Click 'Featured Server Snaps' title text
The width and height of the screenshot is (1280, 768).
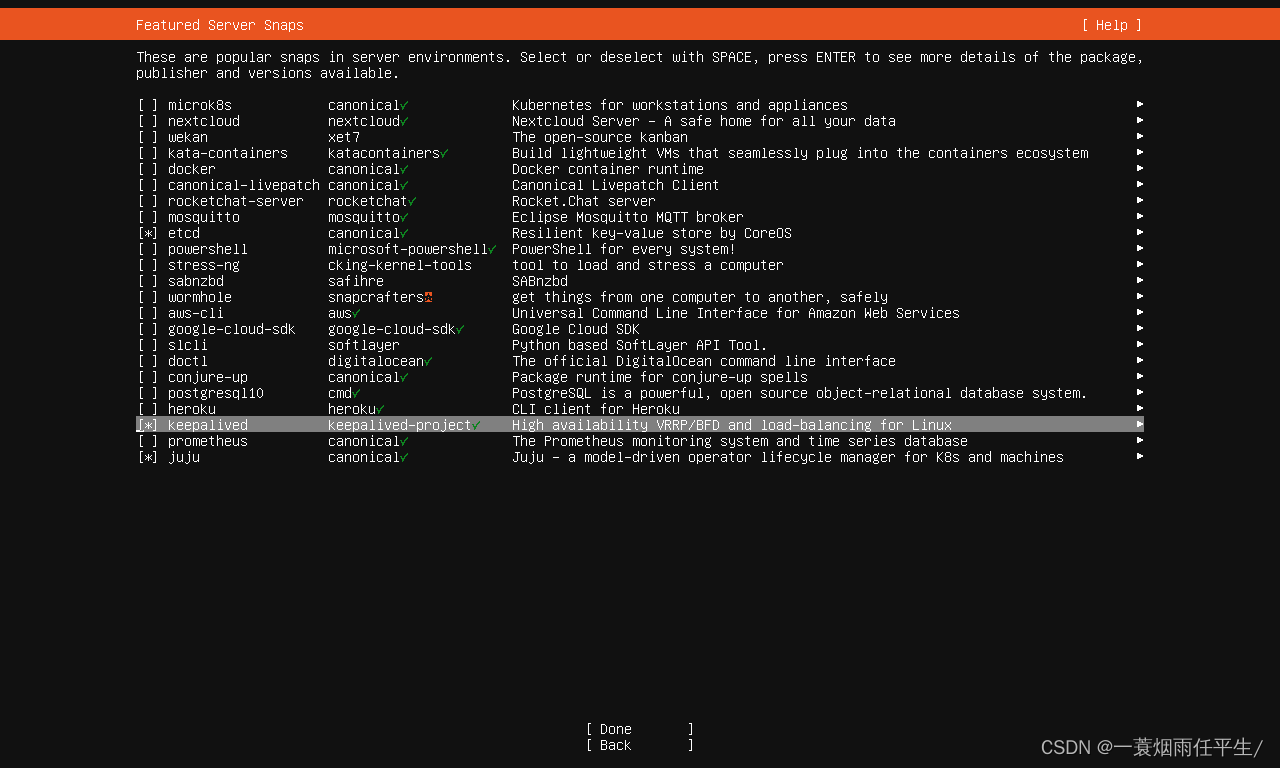coord(220,25)
